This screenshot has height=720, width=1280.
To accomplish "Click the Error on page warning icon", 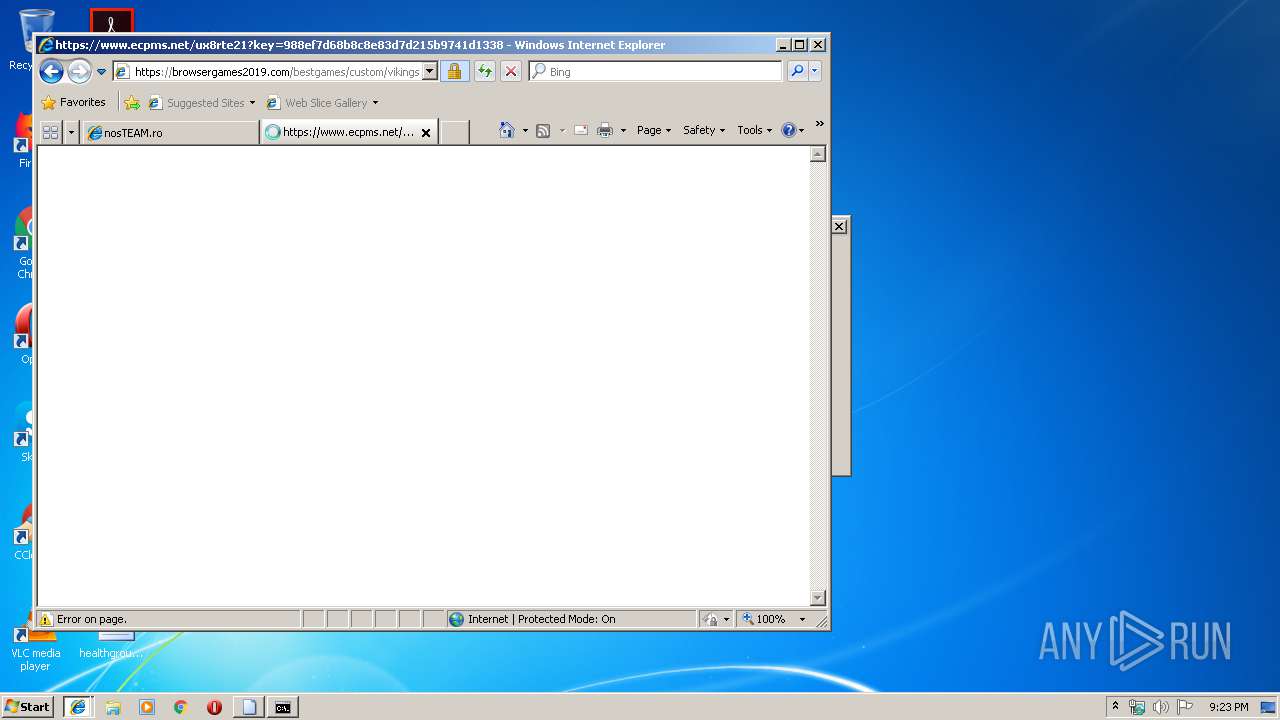I will (x=46, y=619).
